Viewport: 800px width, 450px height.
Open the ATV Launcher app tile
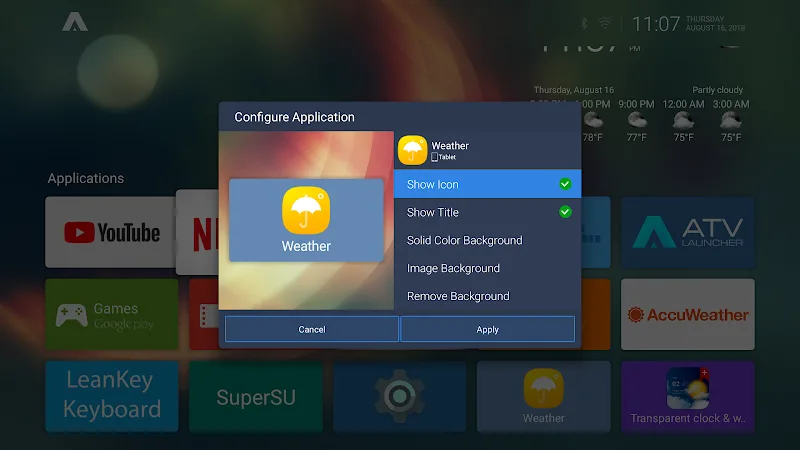pyautogui.click(x=687, y=232)
